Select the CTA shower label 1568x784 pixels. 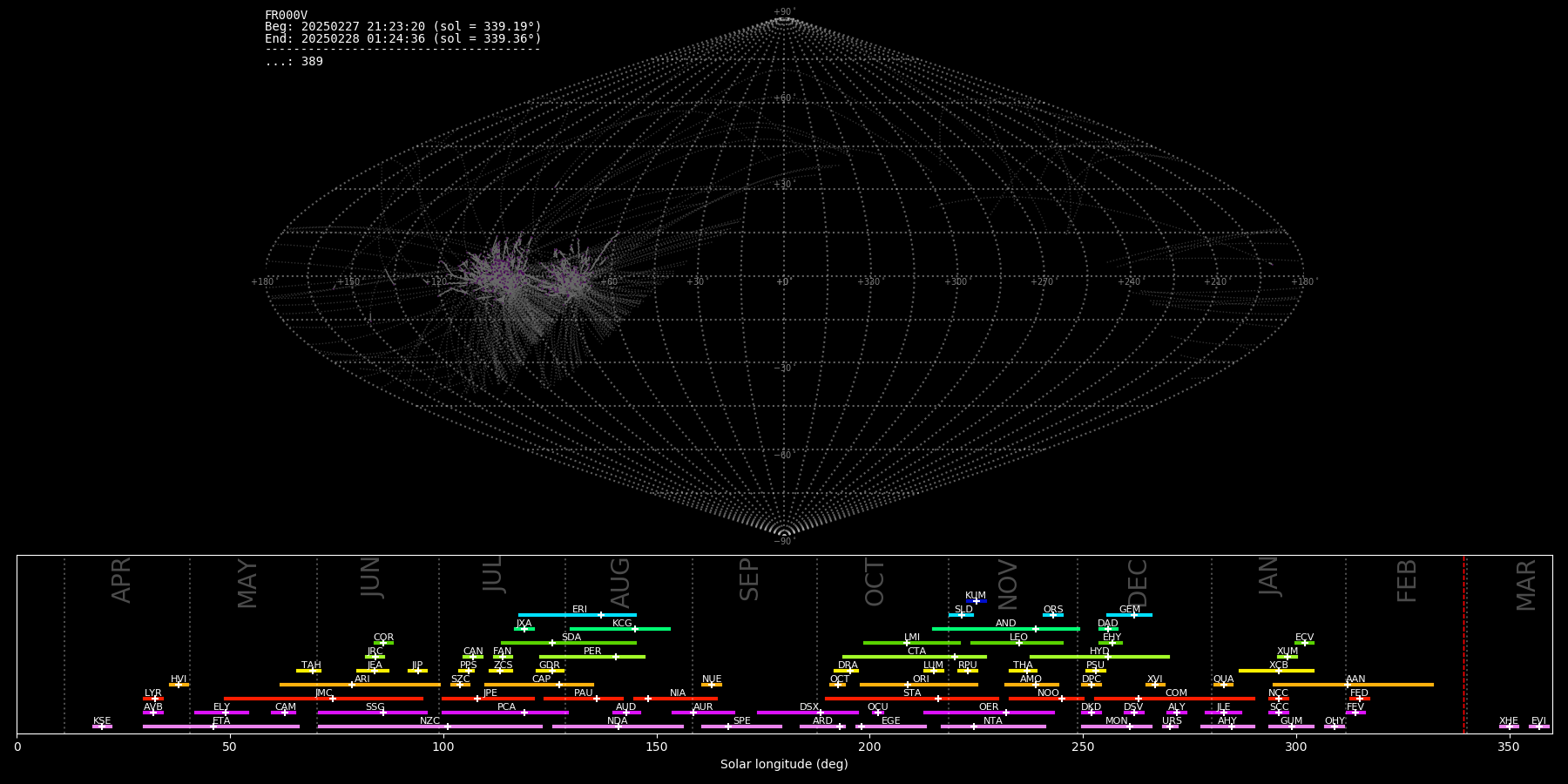pos(916,652)
